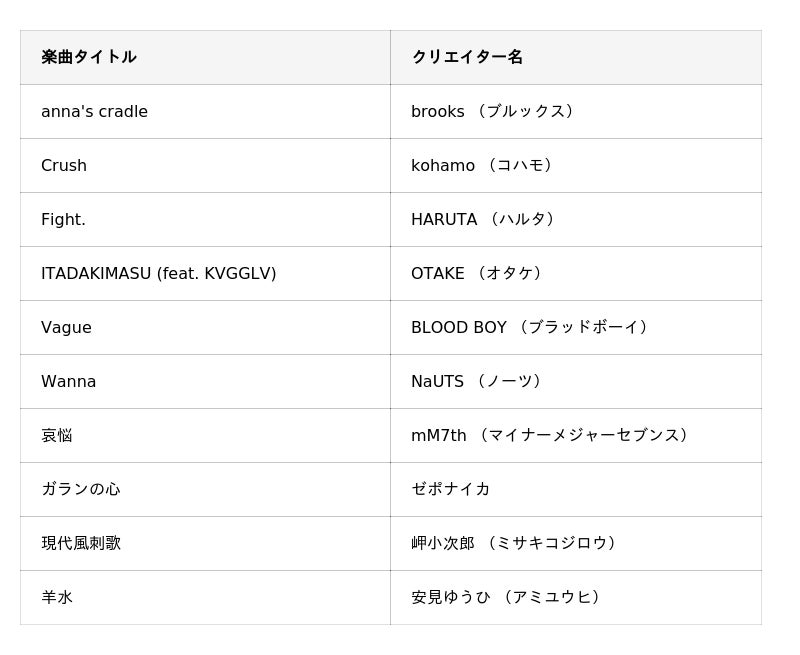Select ITADAKIMASU (feat. KVGGLV) title
Viewport: 800px width, 655px height.
click(158, 273)
